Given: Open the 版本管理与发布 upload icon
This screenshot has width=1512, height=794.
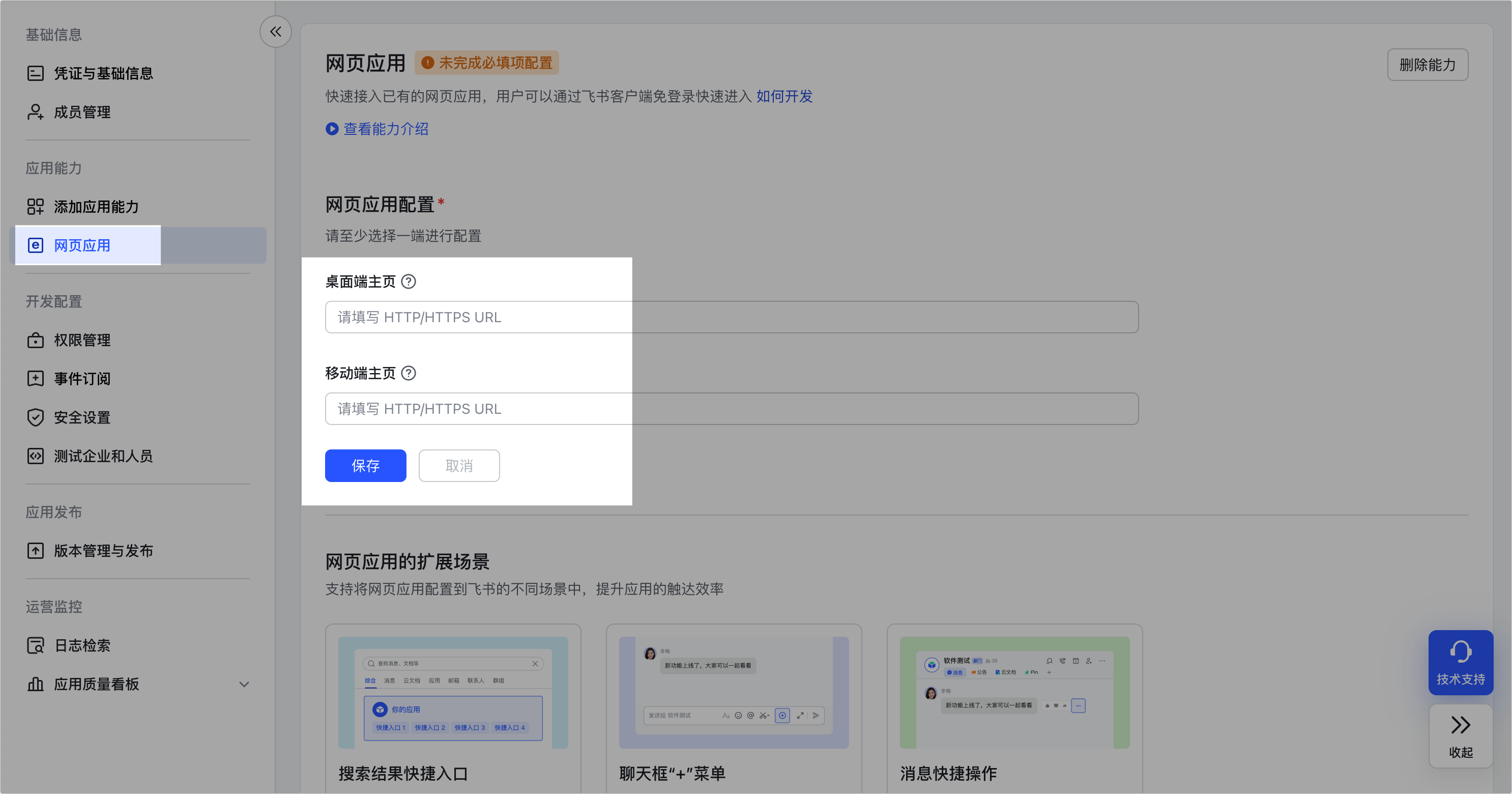Looking at the screenshot, I should tap(35, 550).
